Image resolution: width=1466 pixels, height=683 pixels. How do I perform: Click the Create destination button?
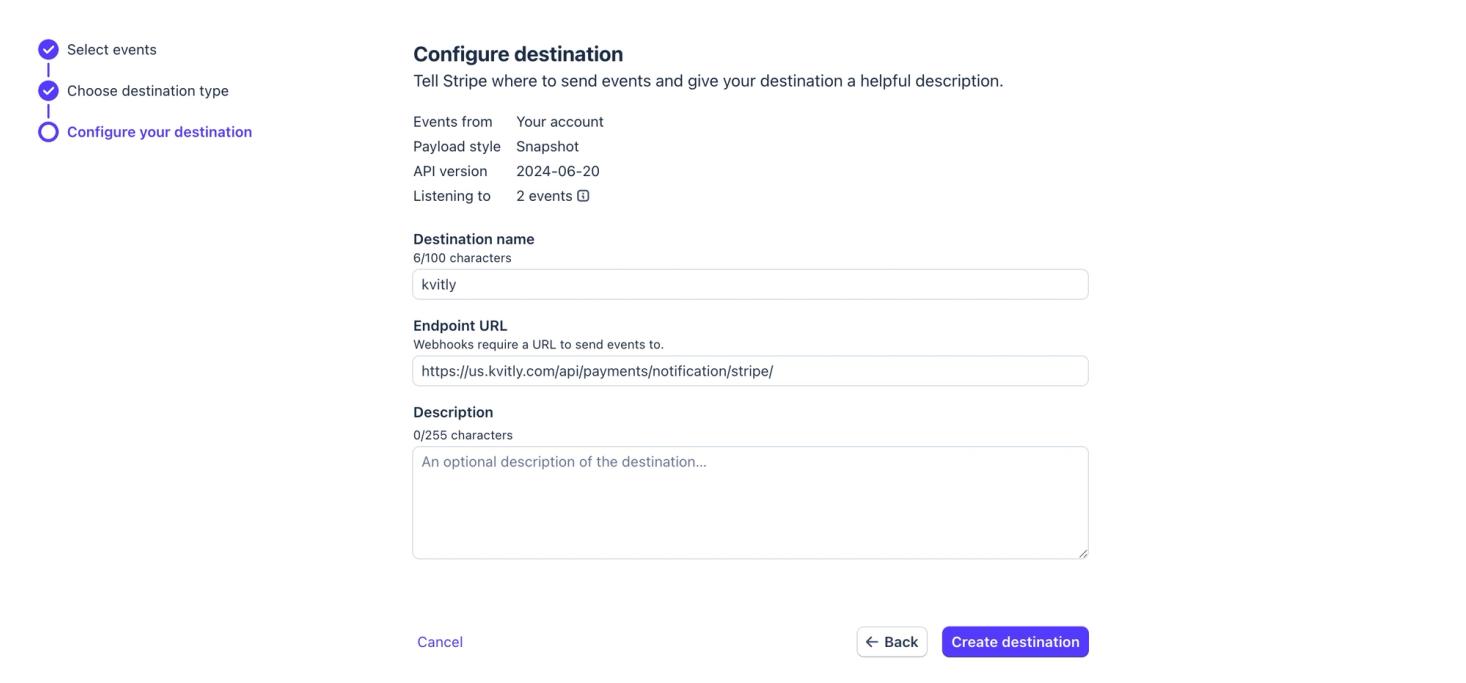click(x=1015, y=642)
